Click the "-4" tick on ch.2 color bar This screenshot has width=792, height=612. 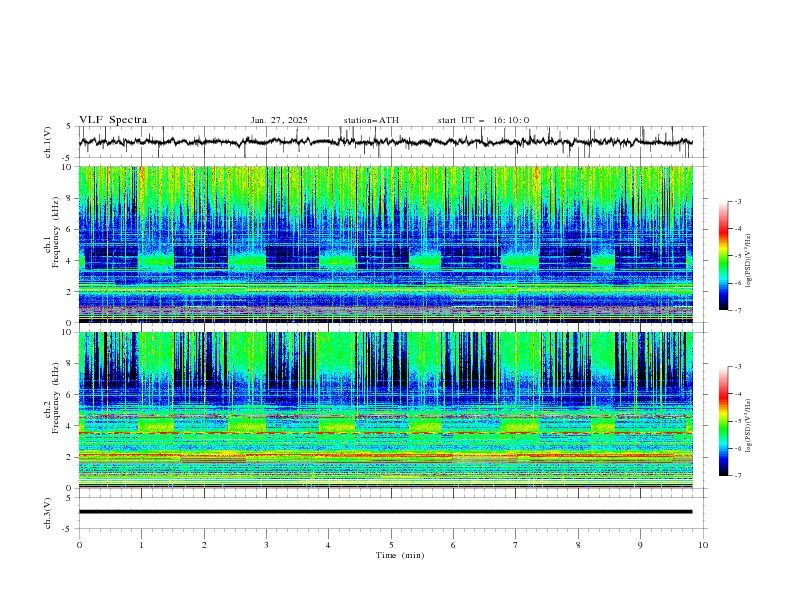[738, 394]
